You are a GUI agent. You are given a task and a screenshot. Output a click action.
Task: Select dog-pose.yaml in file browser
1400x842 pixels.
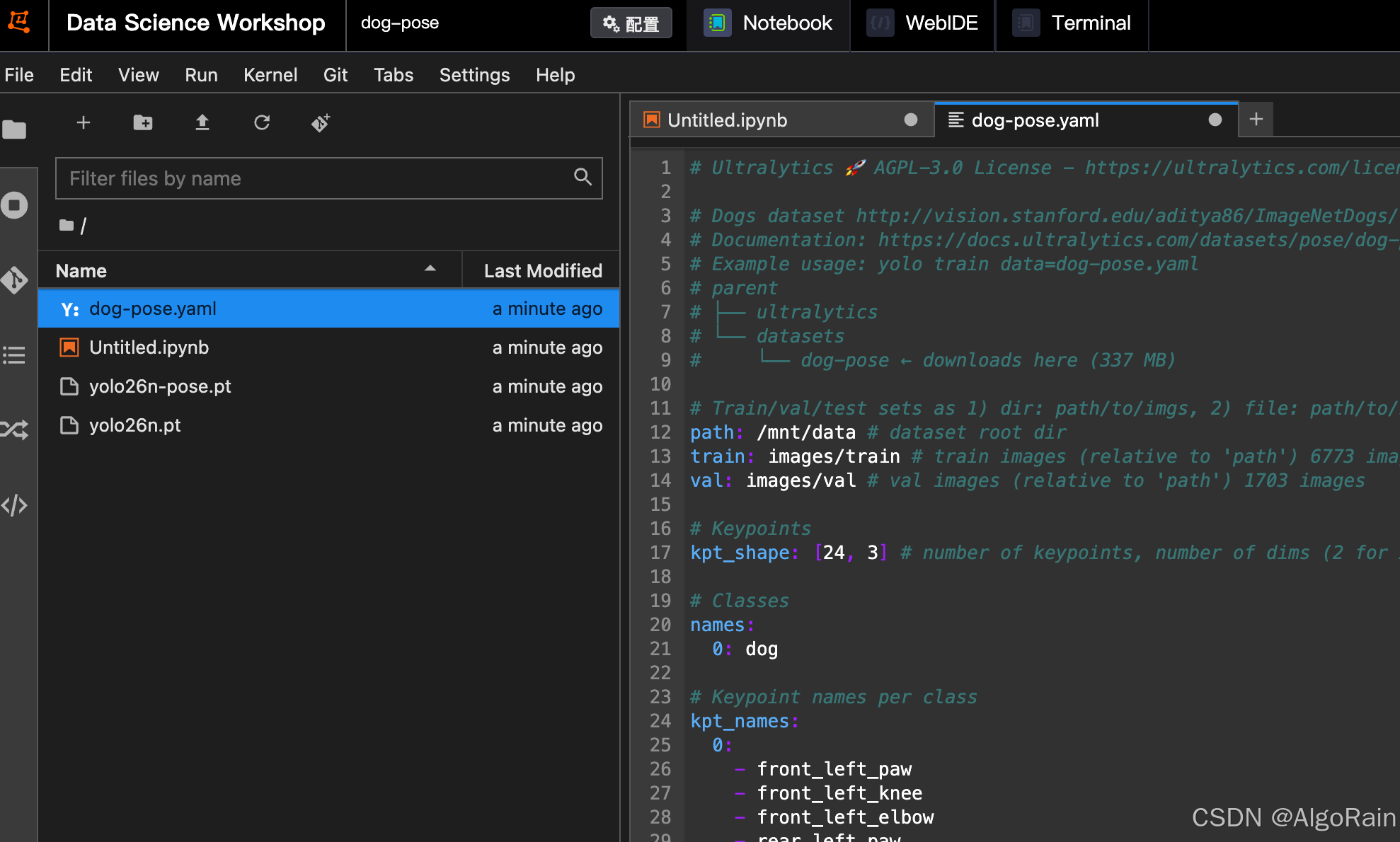tap(329, 308)
